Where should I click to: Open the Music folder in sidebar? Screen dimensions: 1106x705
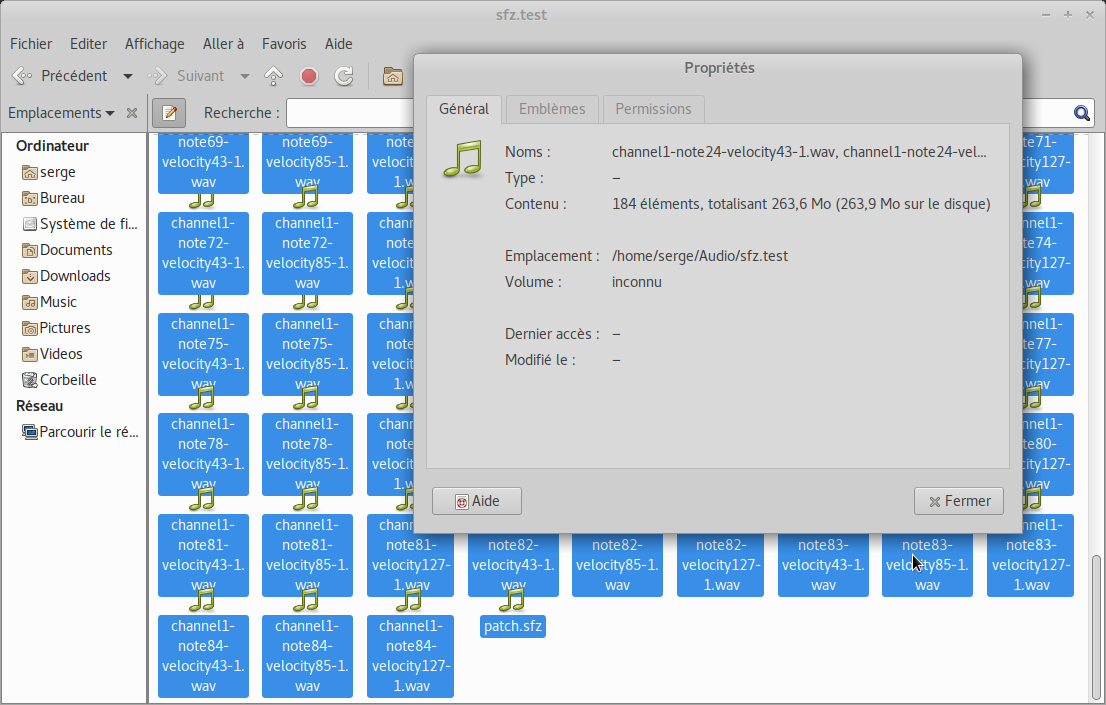click(58, 302)
